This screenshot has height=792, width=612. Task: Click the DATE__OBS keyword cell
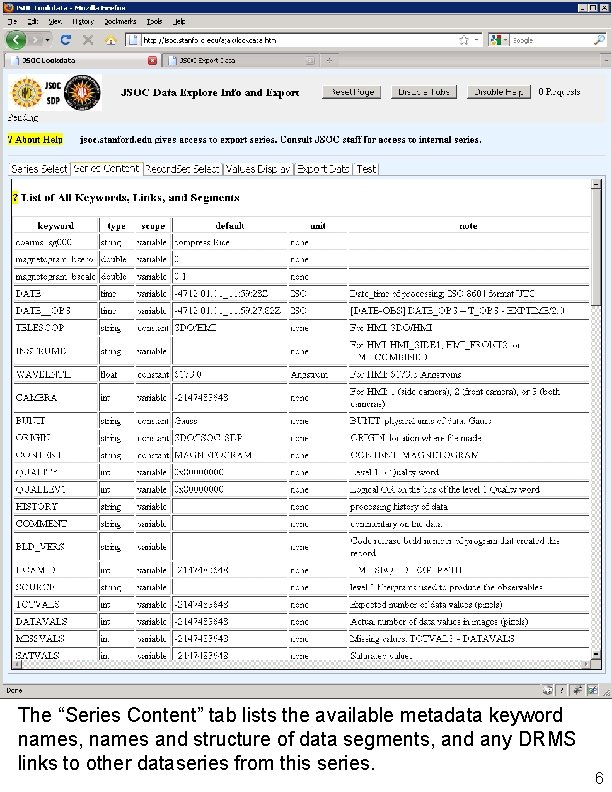(x=56, y=311)
